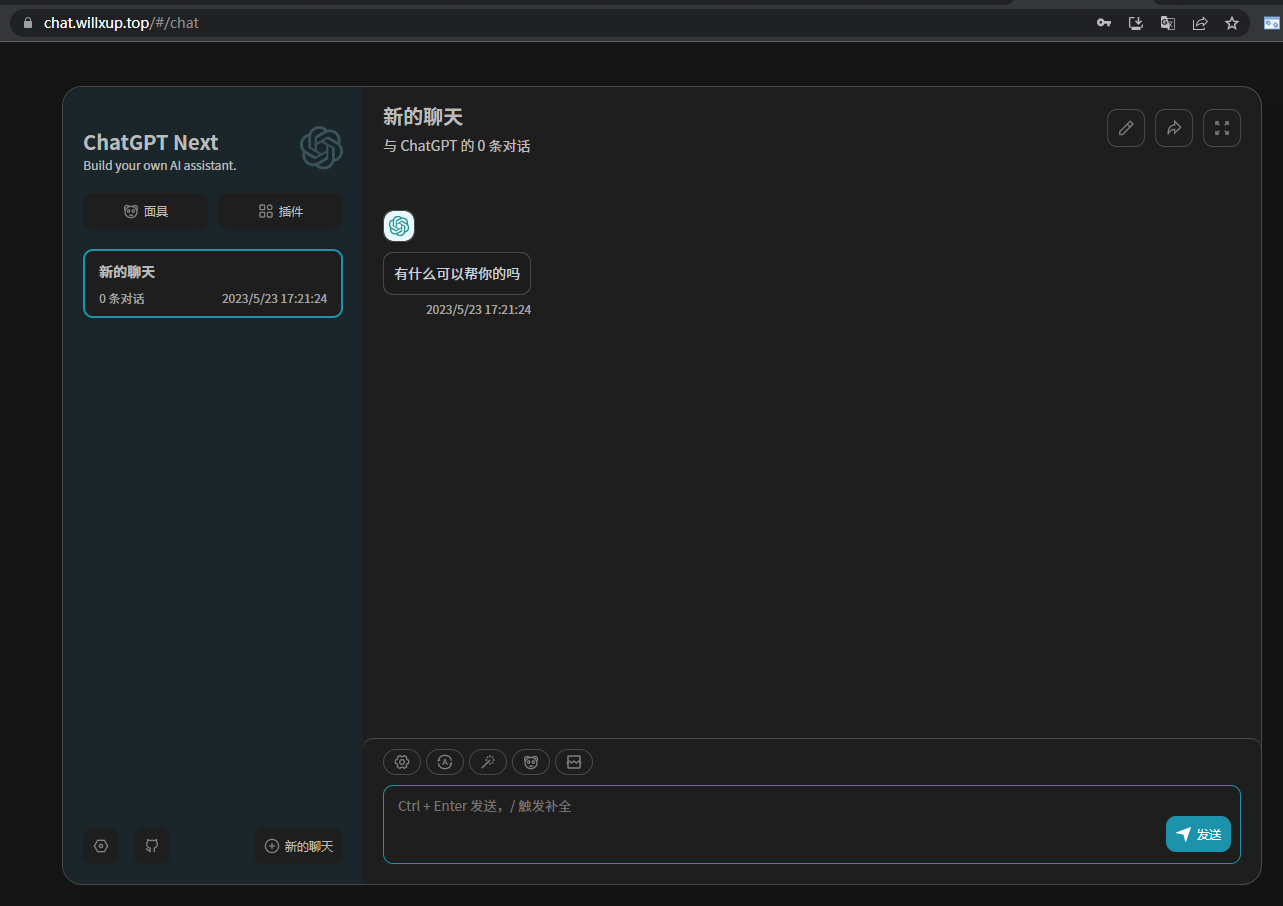Select the 新的聊天 conversation in the sidebar
The height and width of the screenshot is (906, 1283).
coord(213,283)
